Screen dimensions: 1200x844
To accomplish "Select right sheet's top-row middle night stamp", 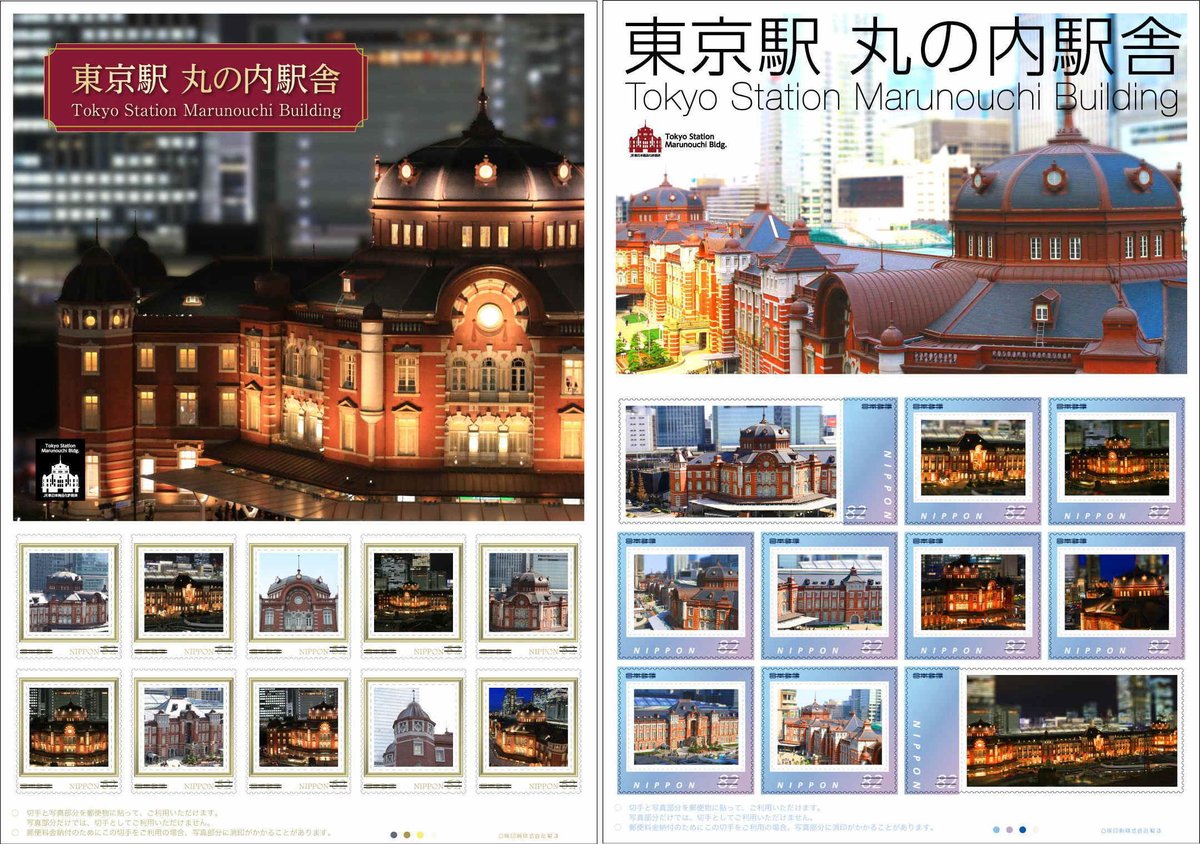I will pyautogui.click(x=973, y=461).
